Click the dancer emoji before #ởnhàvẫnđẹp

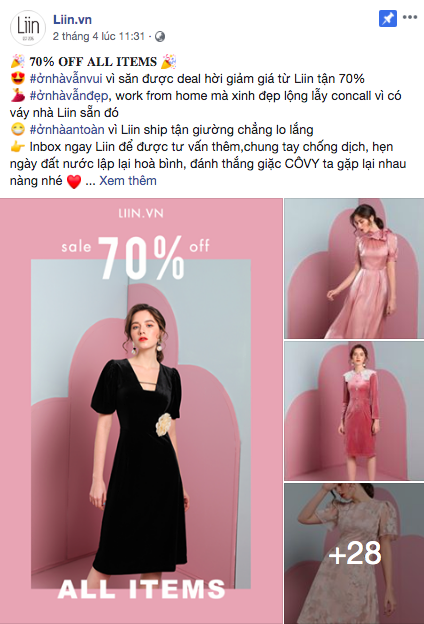coord(18,96)
